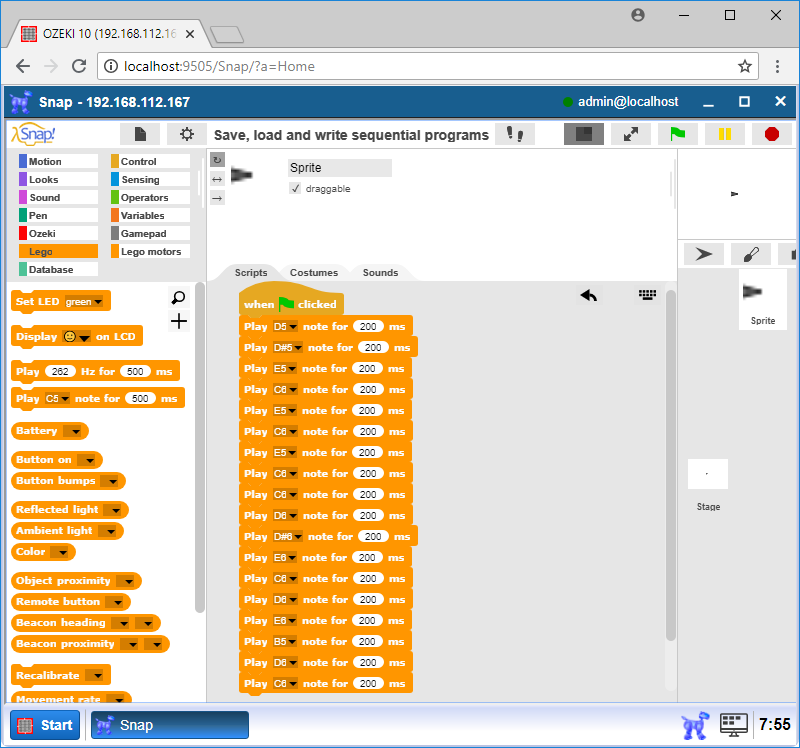The height and width of the screenshot is (748, 800).
Task: Select the Sprite thumbnail in corral
Action: (x=762, y=300)
